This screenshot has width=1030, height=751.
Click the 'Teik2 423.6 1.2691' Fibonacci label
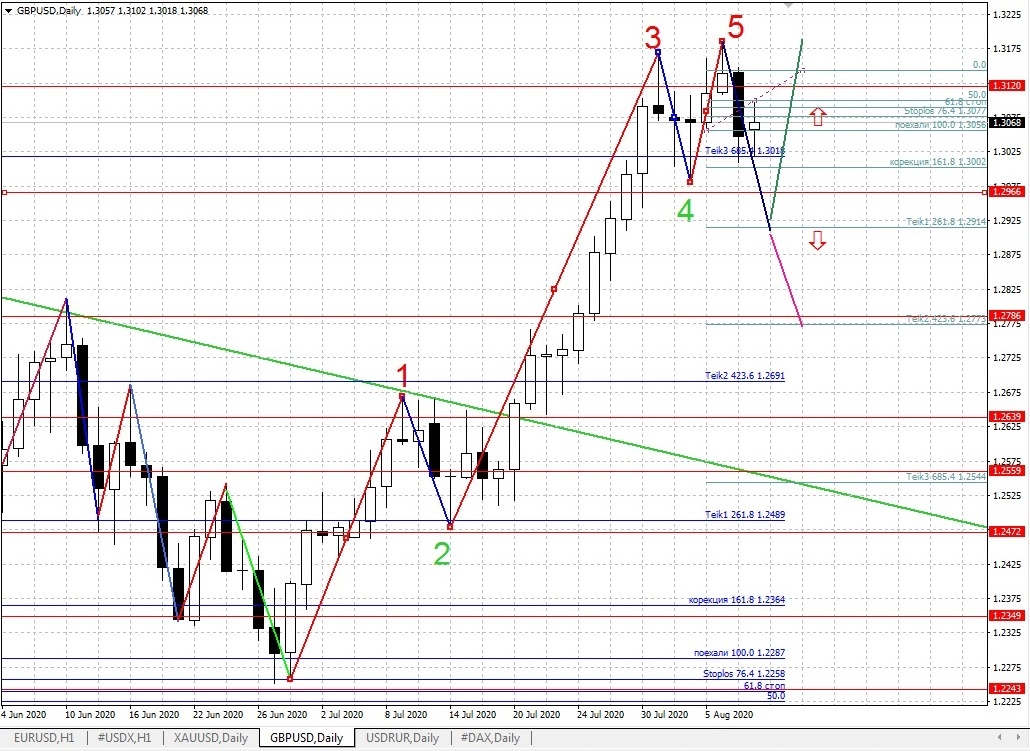point(745,376)
